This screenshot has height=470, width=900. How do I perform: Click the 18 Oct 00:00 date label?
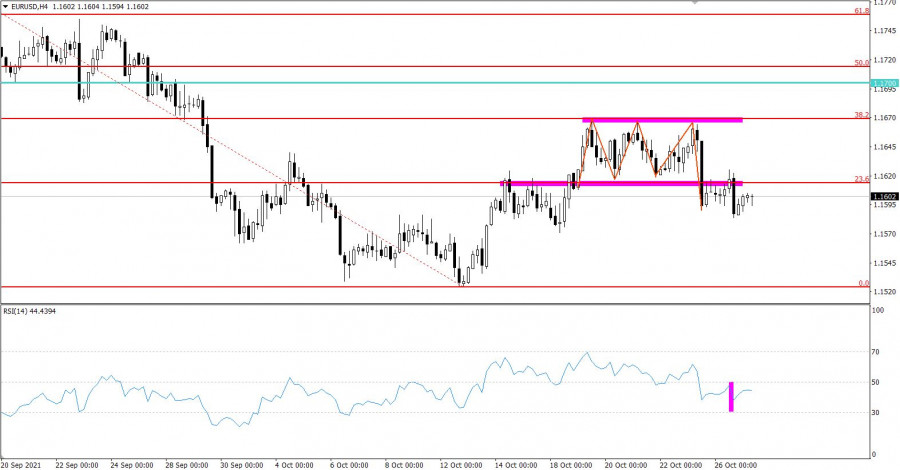tap(572, 465)
